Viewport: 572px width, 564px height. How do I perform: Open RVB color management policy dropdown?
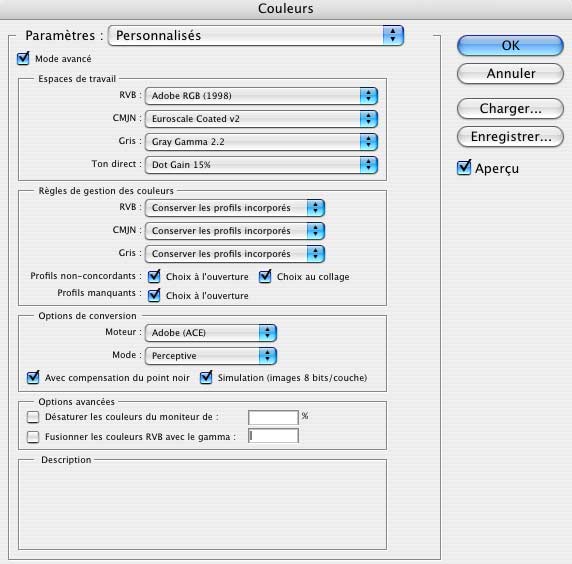pyautogui.click(x=235, y=208)
